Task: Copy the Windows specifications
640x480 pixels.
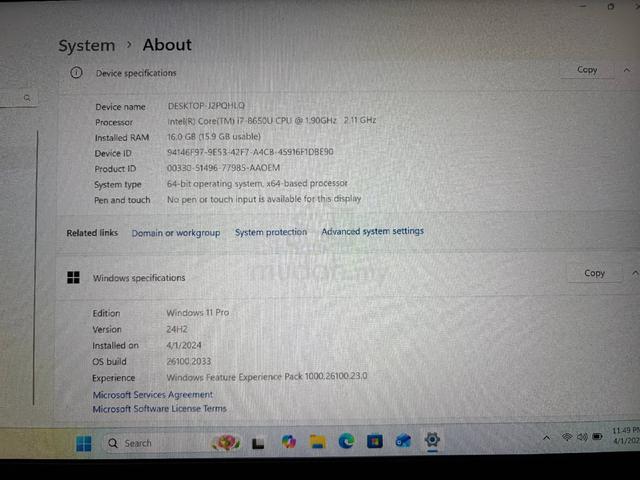Action: tap(594, 273)
